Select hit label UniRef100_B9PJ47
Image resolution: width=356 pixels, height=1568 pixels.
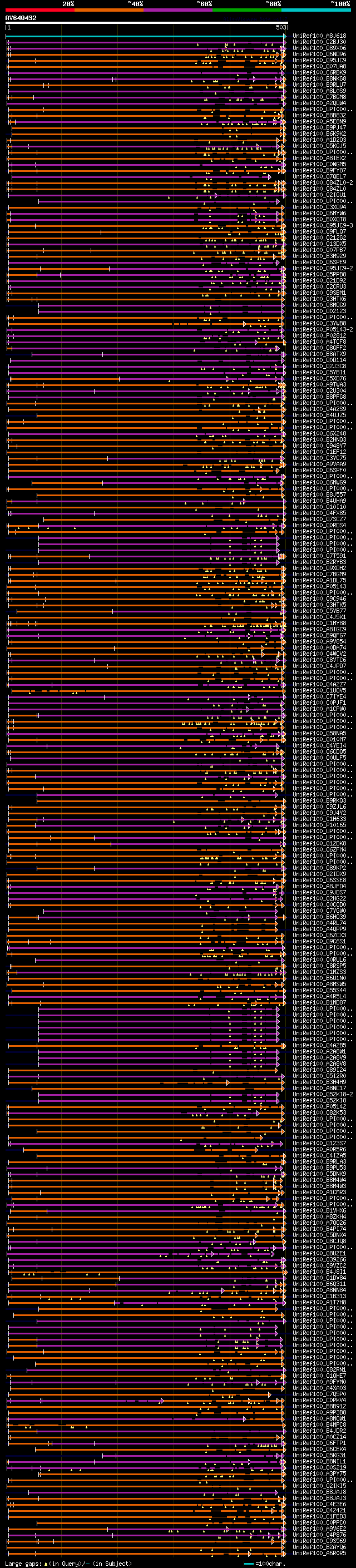point(319,128)
